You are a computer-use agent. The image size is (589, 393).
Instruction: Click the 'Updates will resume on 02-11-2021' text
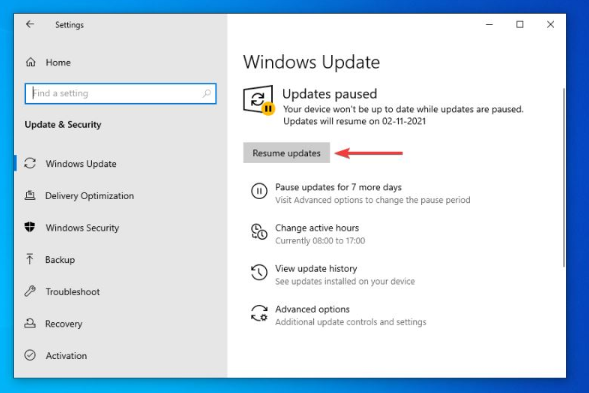354,121
